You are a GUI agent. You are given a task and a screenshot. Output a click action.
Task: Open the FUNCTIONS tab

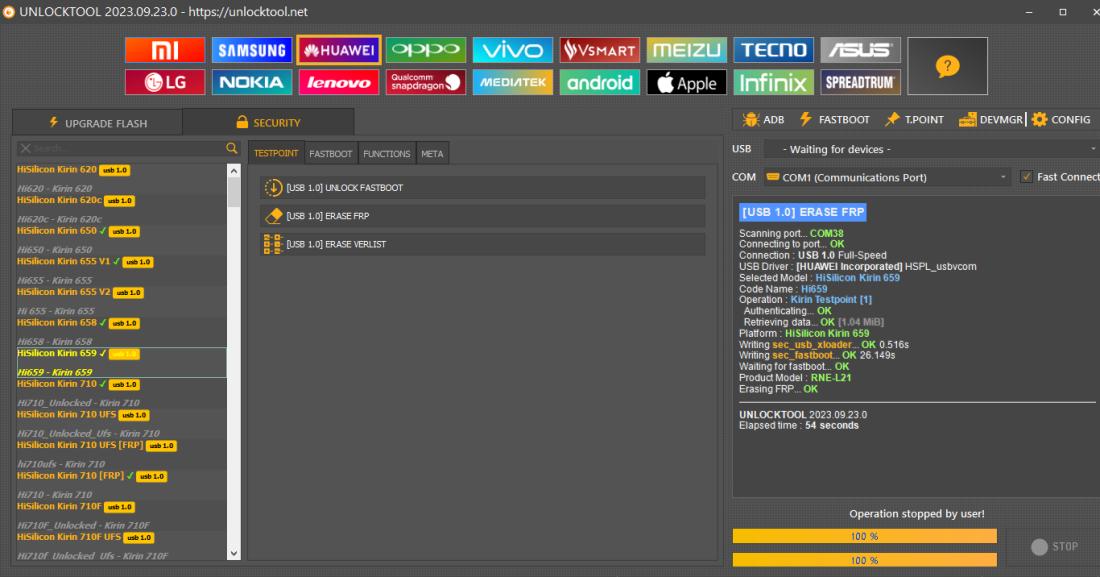pyautogui.click(x=387, y=154)
